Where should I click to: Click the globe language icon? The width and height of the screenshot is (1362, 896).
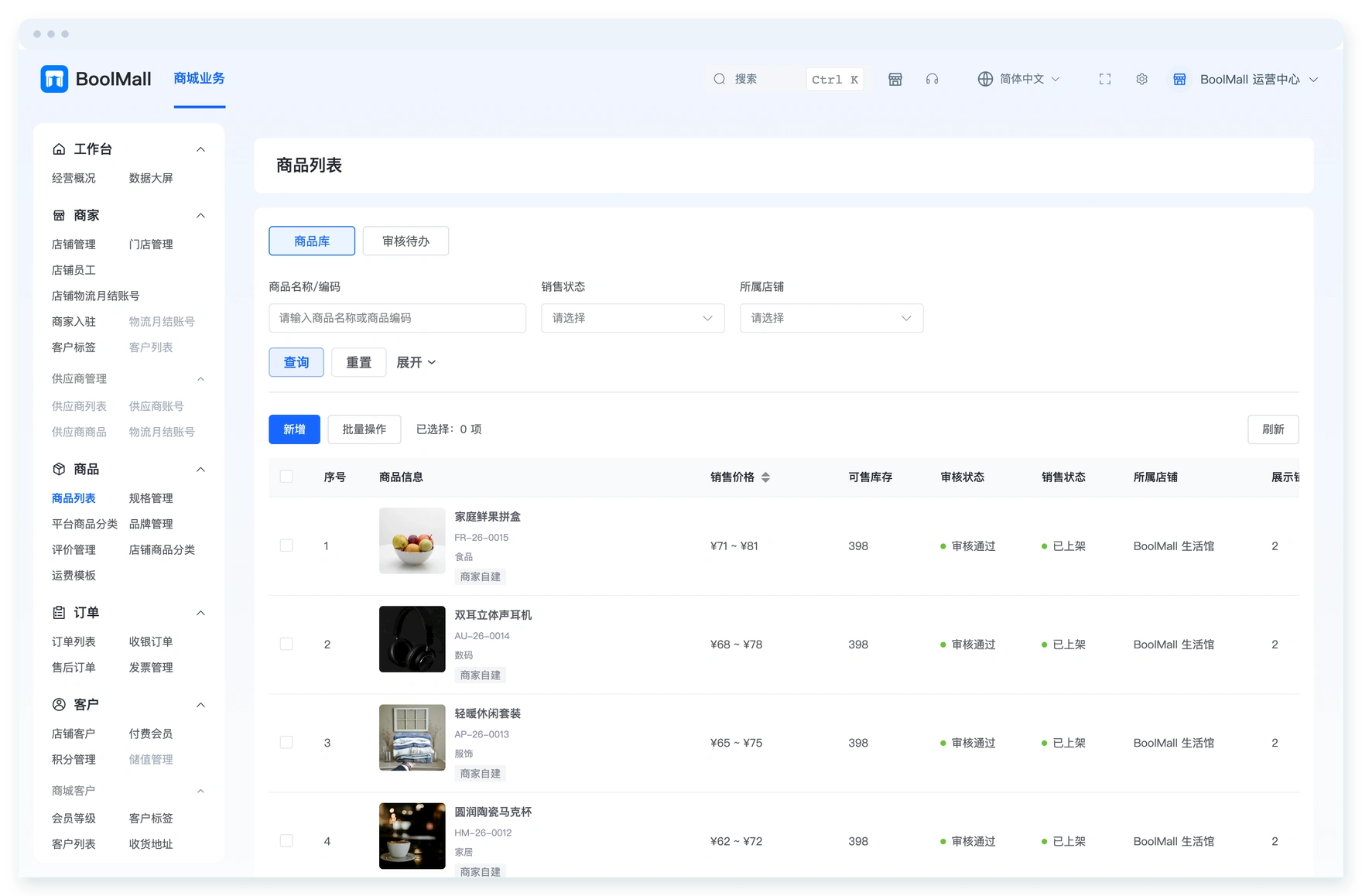pyautogui.click(x=985, y=79)
